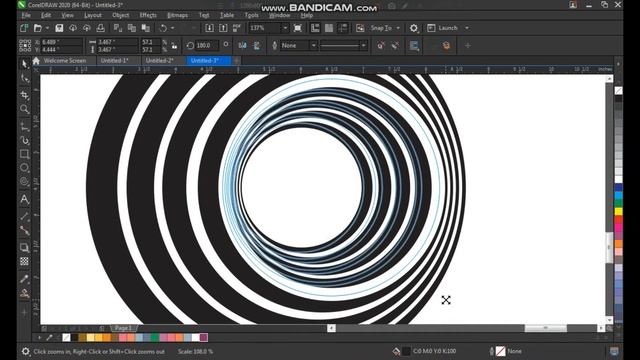Viewport: 640px width, 360px height.
Task: Select the Pick tool
Action: pyautogui.click(x=24, y=63)
